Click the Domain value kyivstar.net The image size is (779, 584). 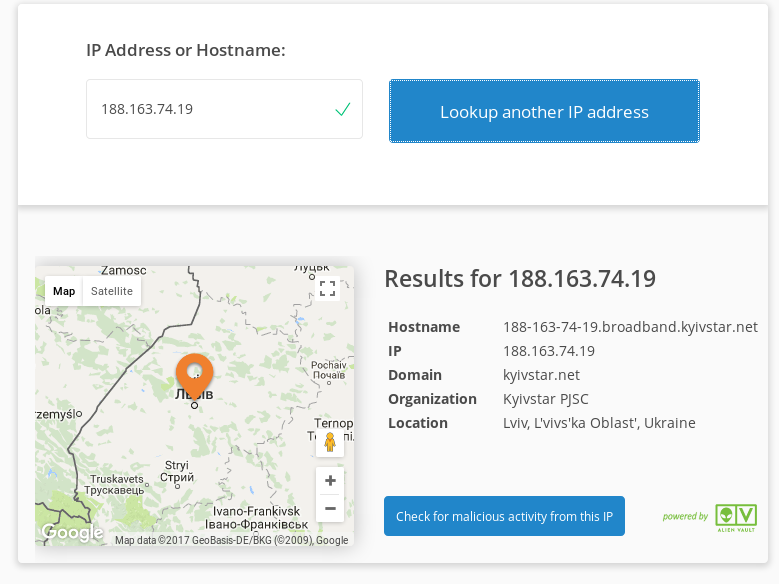(541, 375)
